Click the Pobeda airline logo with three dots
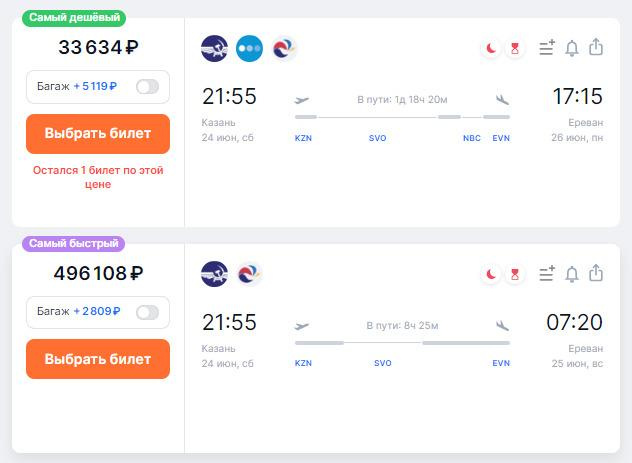 [249, 48]
